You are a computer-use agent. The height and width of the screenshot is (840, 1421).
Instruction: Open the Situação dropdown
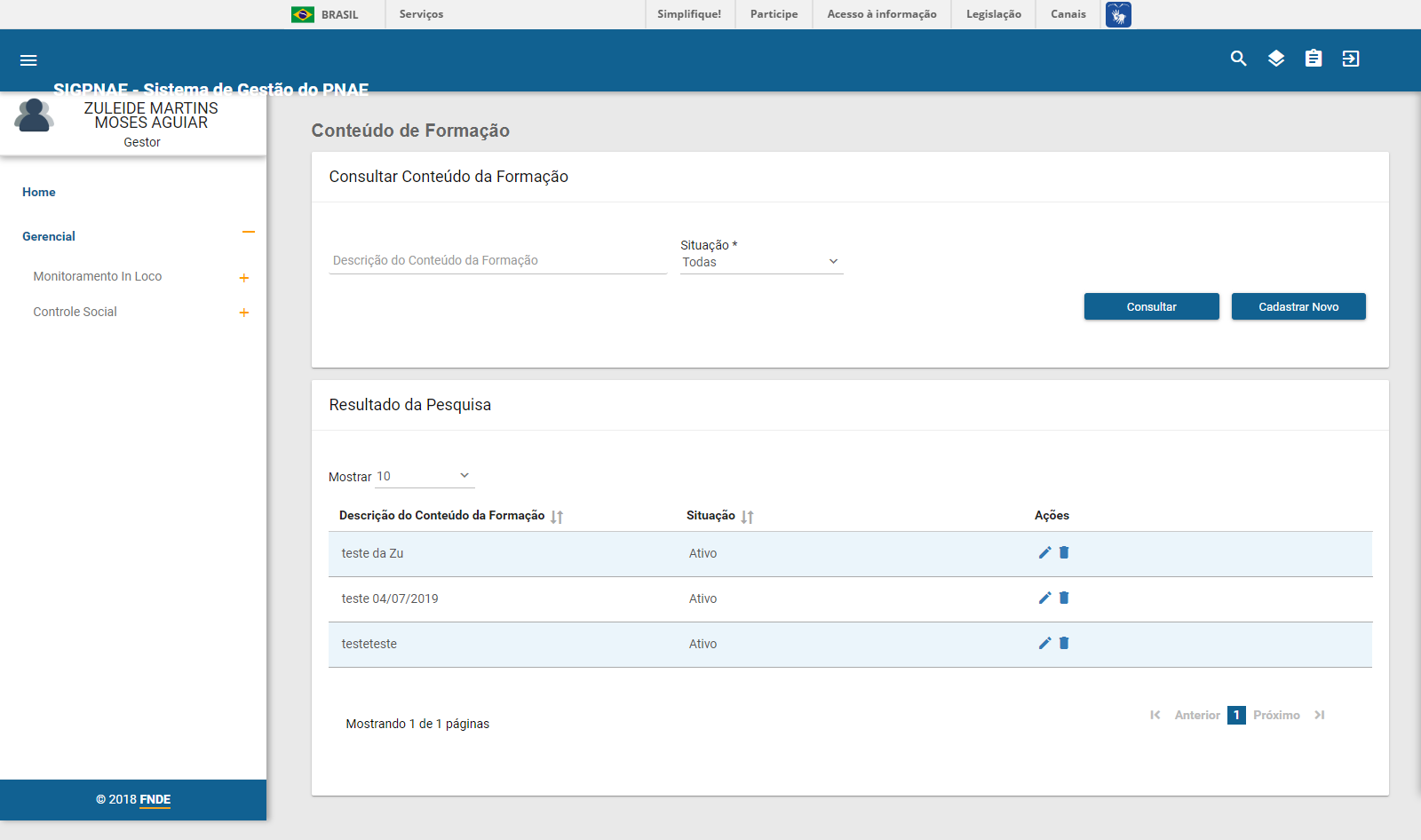(x=761, y=262)
